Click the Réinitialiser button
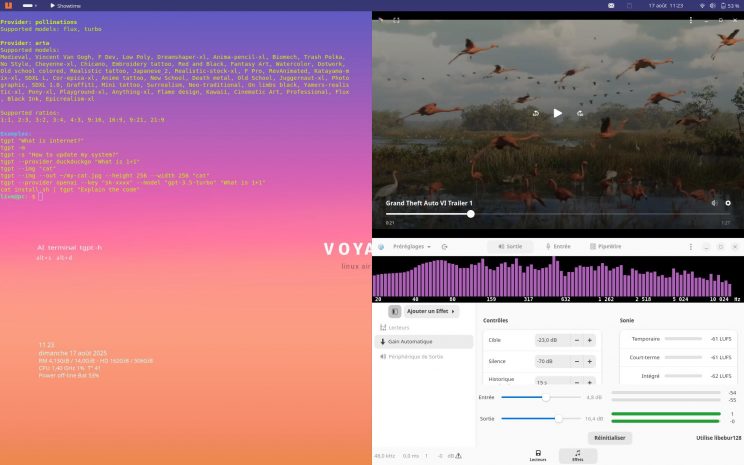This screenshot has width=744, height=465. click(610, 438)
